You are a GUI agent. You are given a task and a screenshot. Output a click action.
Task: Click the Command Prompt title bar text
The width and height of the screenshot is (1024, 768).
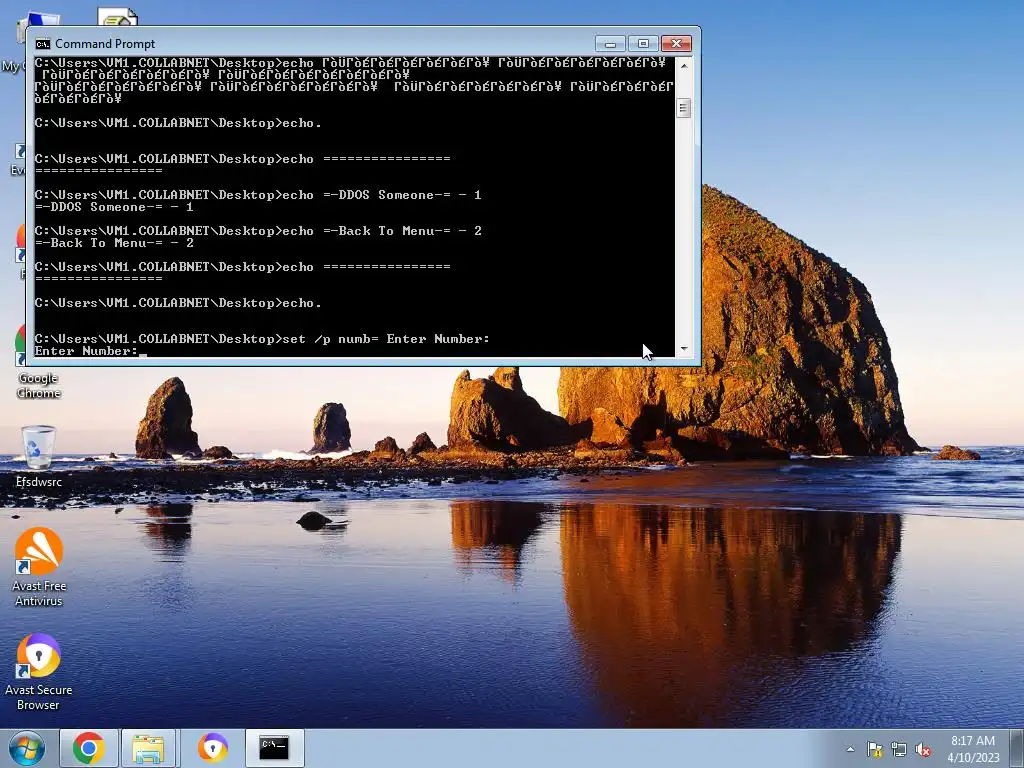105,44
